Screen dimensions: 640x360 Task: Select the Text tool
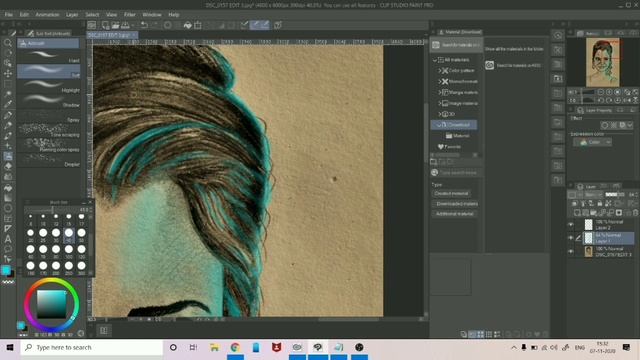click(8, 239)
